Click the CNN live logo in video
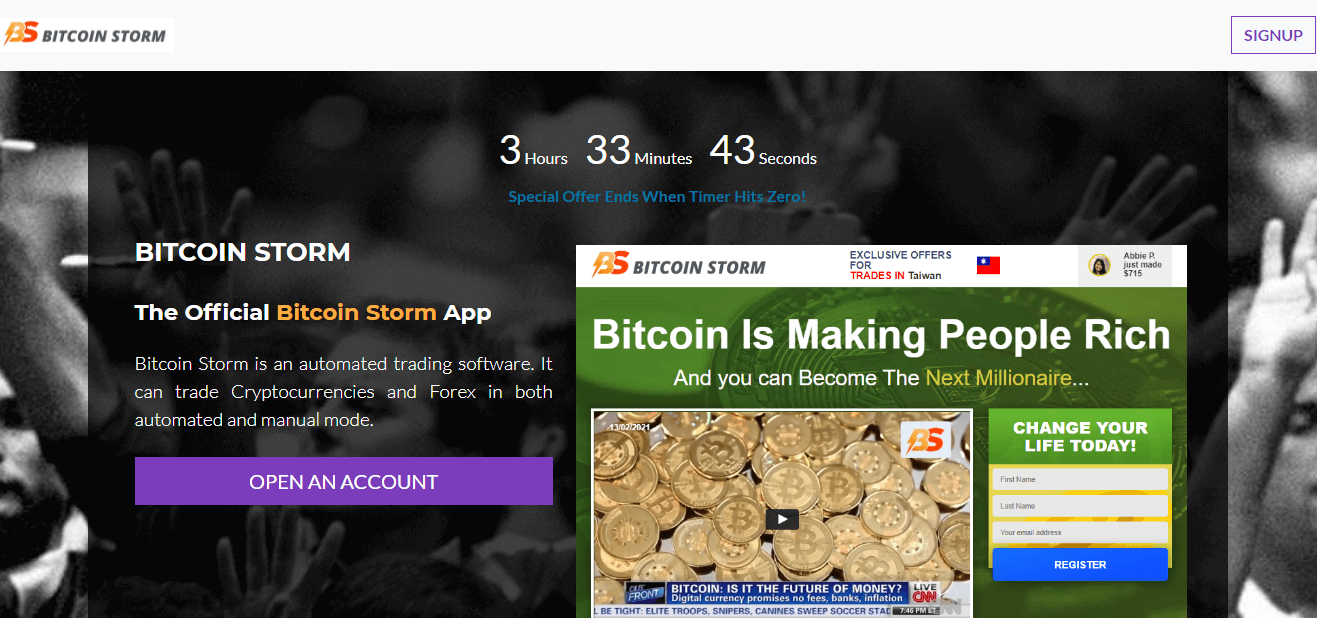The width and height of the screenshot is (1317, 618). (925, 592)
